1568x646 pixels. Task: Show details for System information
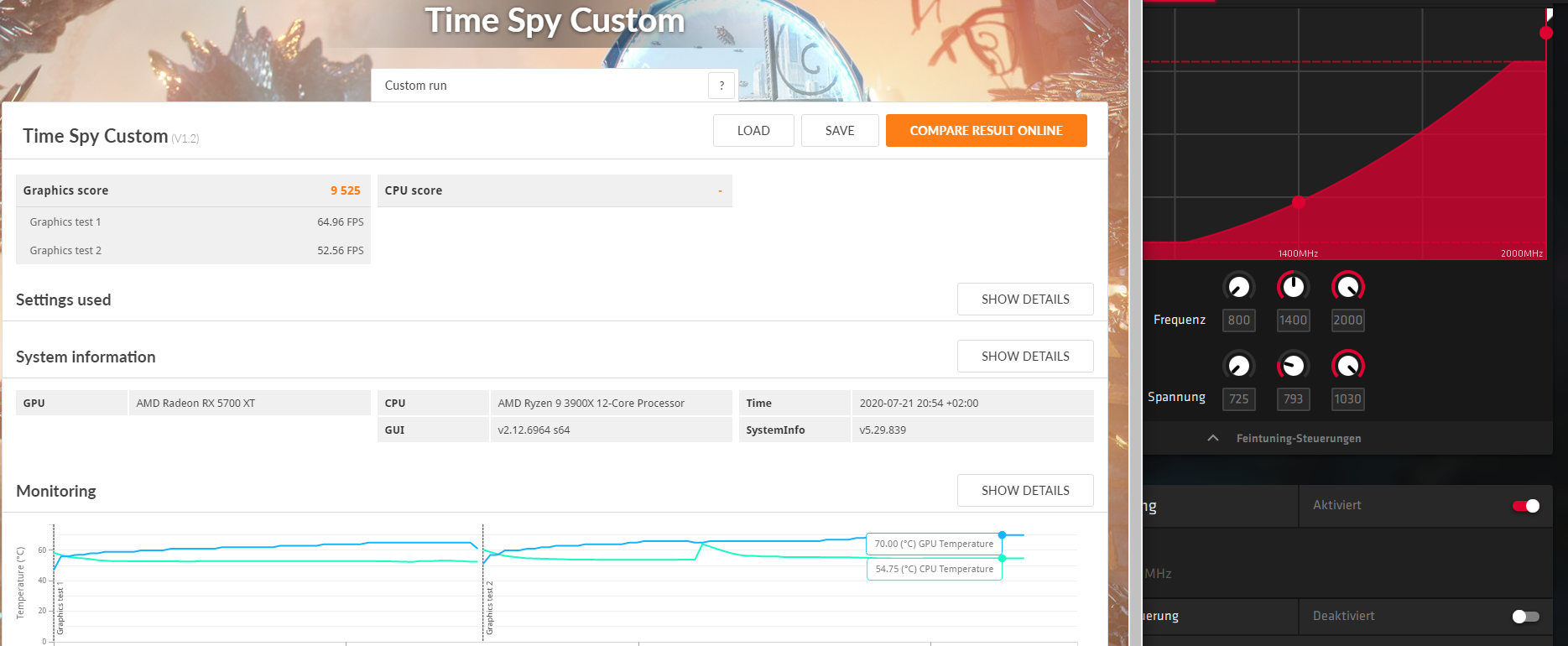(x=1025, y=357)
